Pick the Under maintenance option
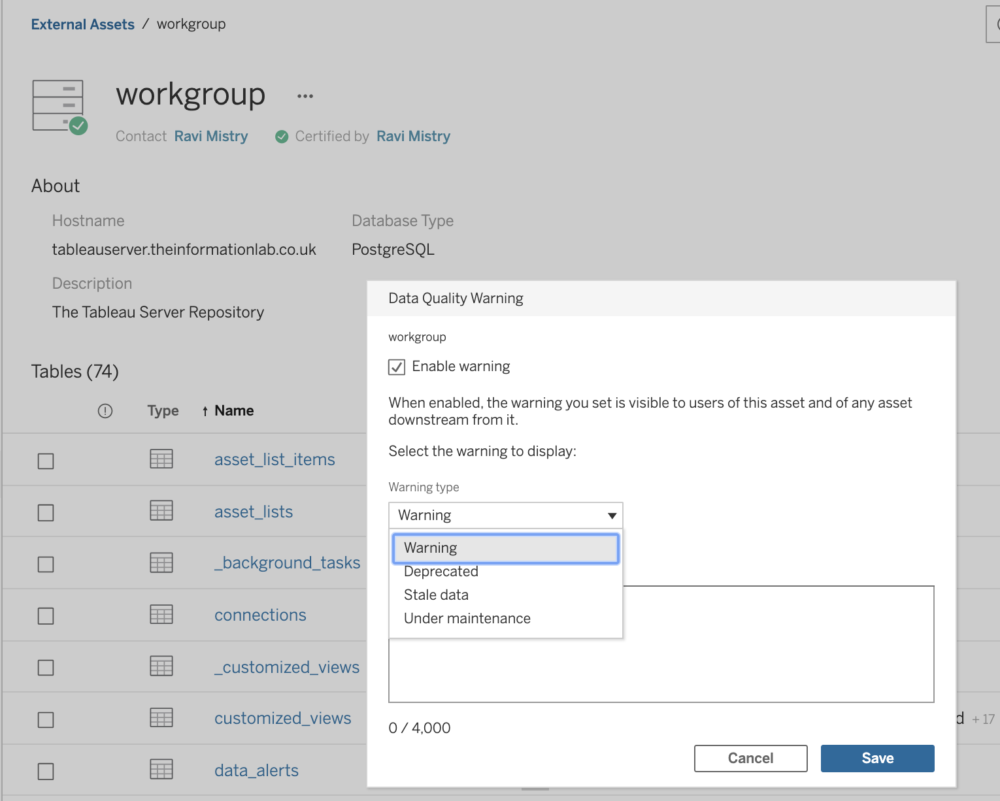 point(467,618)
